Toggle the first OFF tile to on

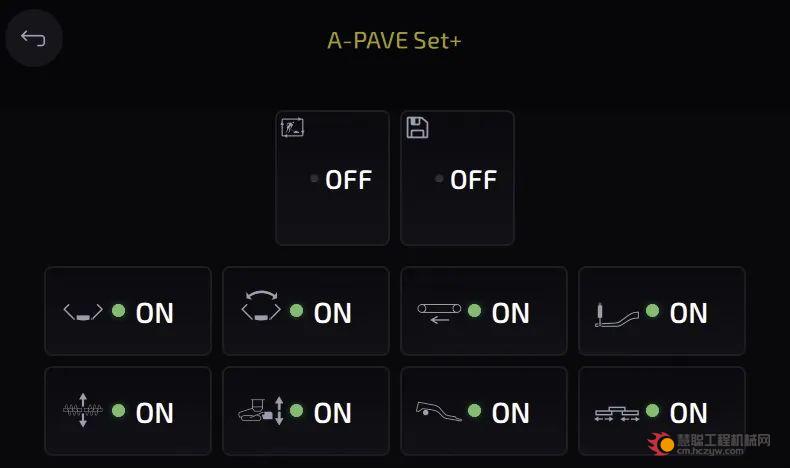(x=333, y=178)
